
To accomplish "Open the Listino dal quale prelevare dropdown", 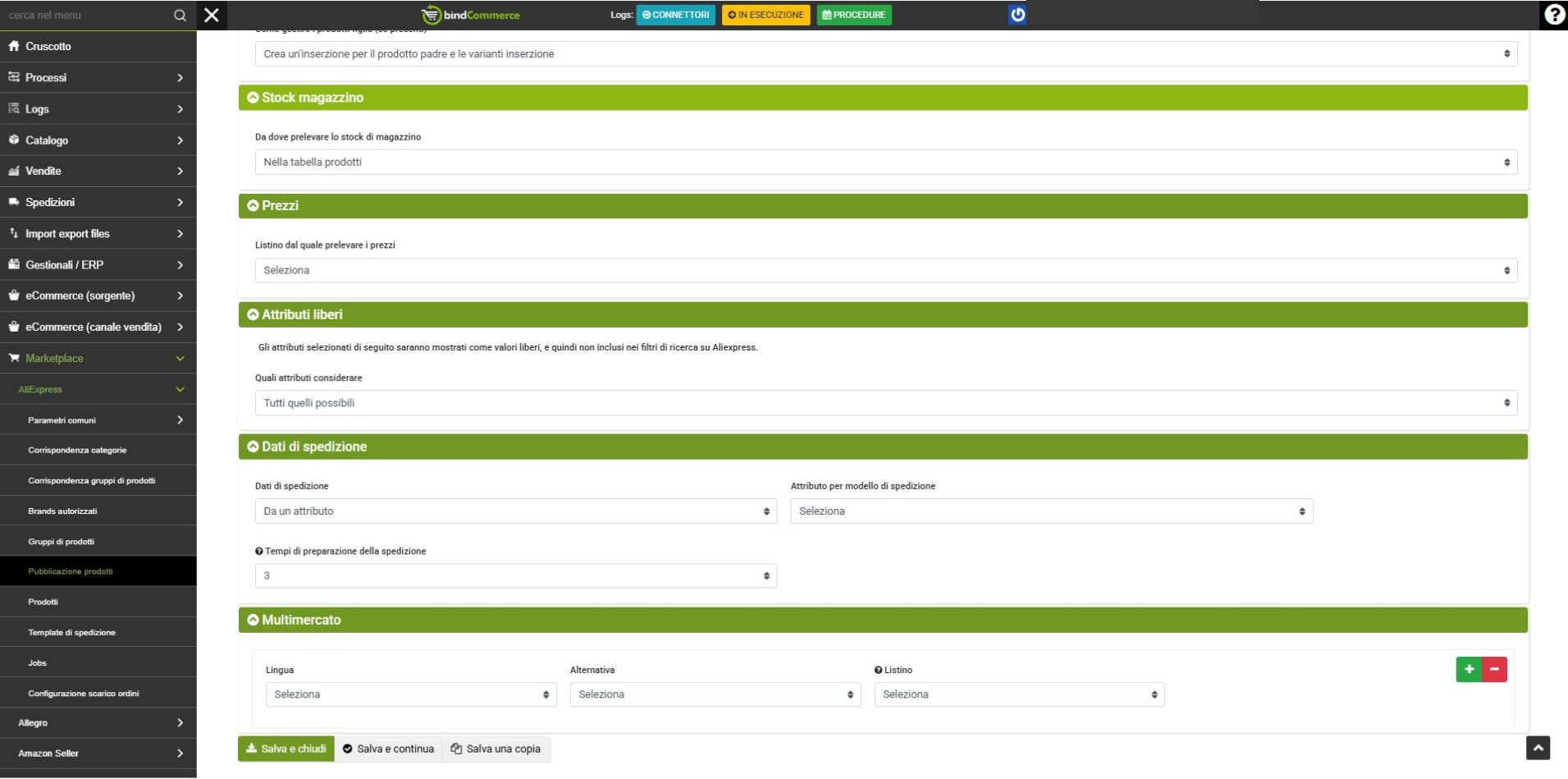I will pyautogui.click(x=885, y=271).
